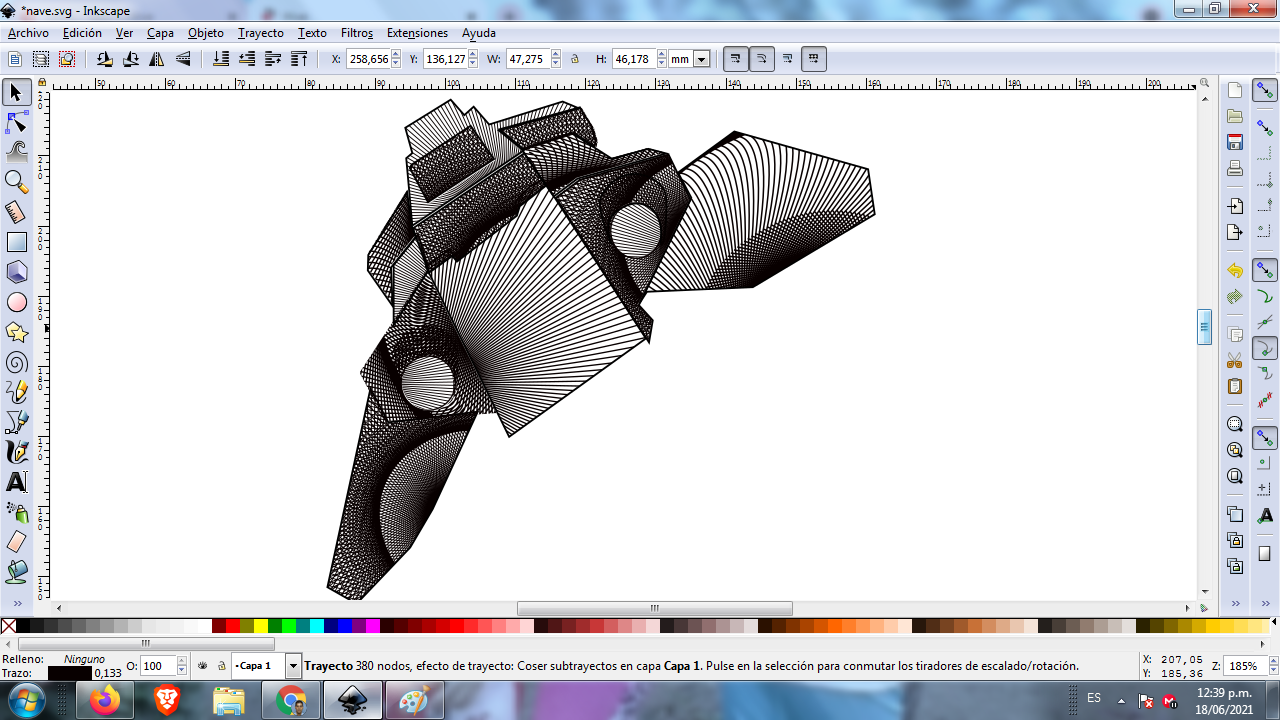Select the Star and polygon tool

click(x=17, y=332)
